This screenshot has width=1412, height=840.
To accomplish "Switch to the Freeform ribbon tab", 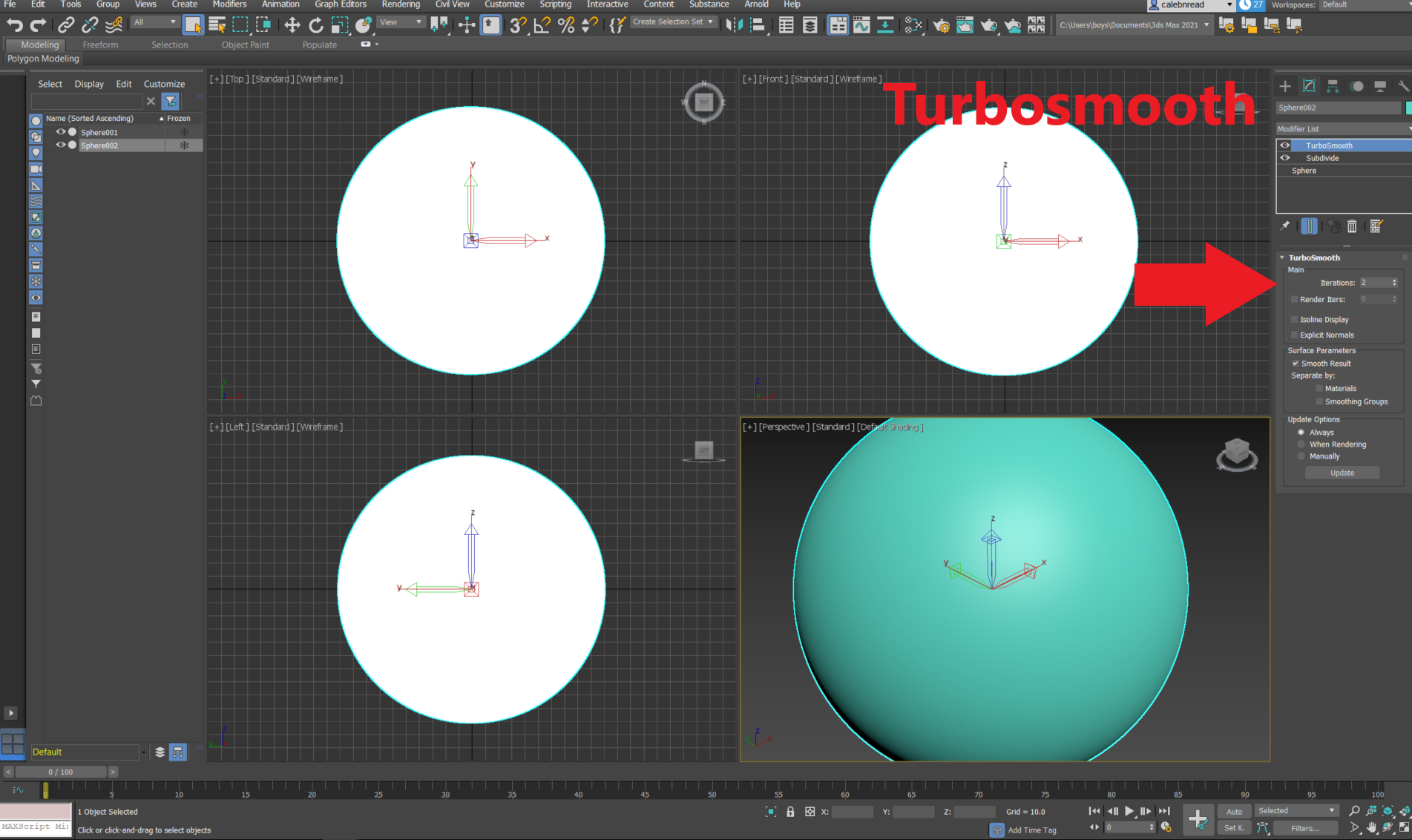I will (x=100, y=45).
